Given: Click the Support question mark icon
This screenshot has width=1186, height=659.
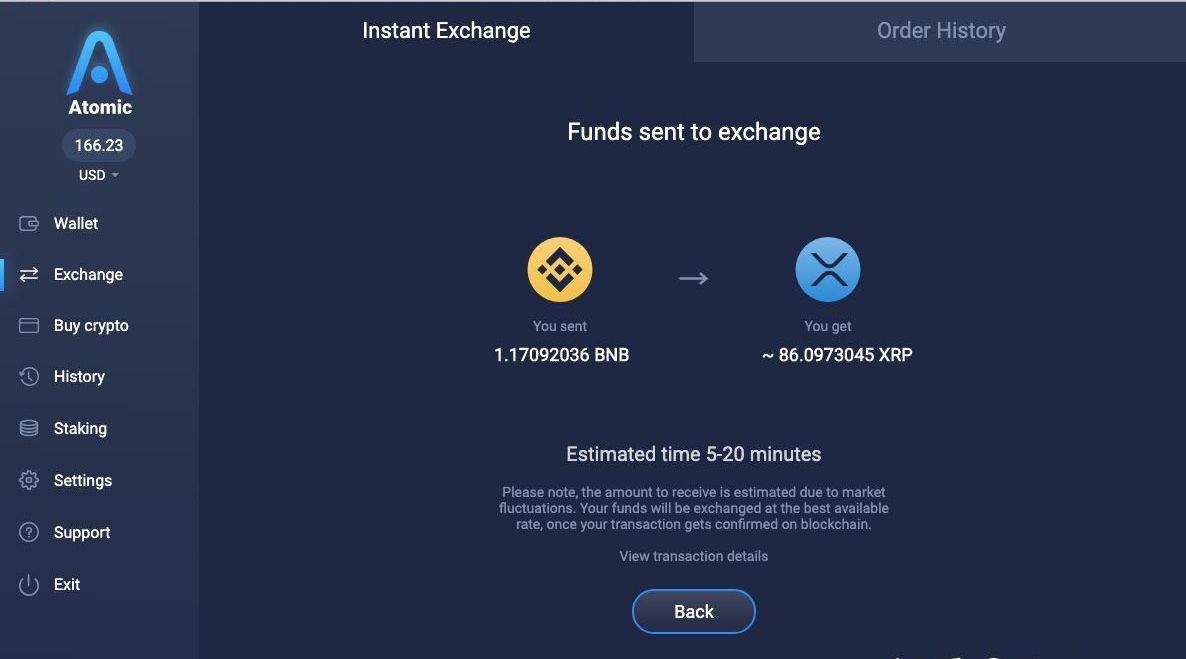Looking at the screenshot, I should [29, 533].
